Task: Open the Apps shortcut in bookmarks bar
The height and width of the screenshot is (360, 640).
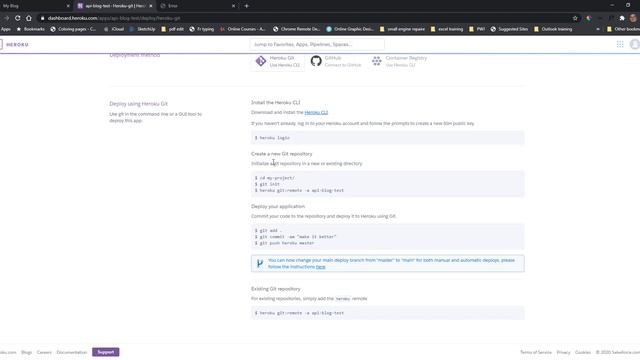Action: pyautogui.click(x=6, y=29)
